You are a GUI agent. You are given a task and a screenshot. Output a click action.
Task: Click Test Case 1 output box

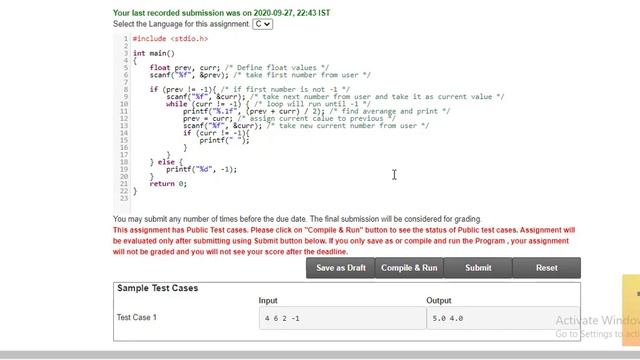(x=502, y=318)
